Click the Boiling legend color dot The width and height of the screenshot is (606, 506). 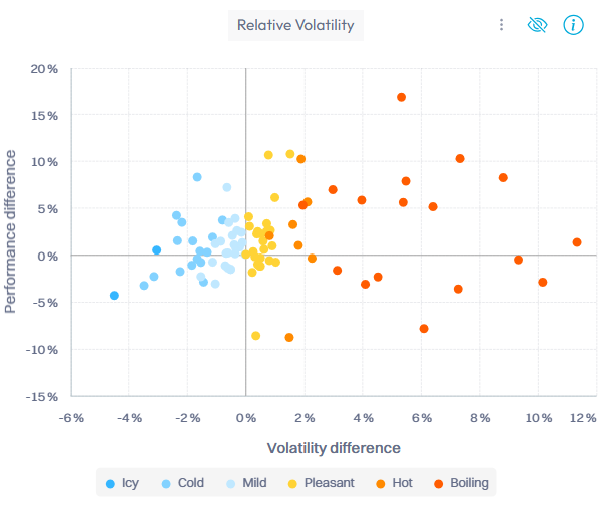click(441, 483)
